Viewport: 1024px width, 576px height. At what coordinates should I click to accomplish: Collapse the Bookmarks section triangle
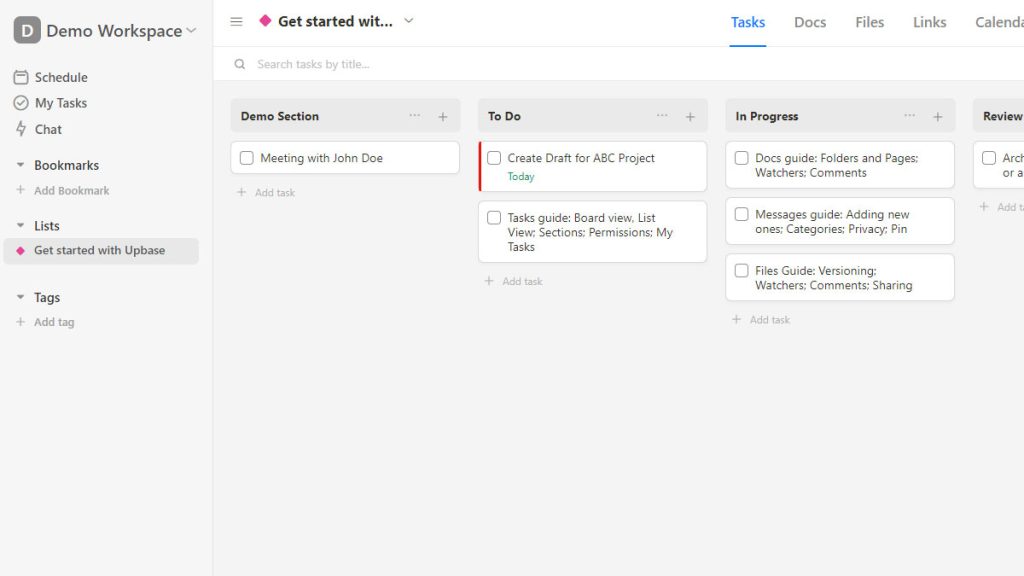20,165
